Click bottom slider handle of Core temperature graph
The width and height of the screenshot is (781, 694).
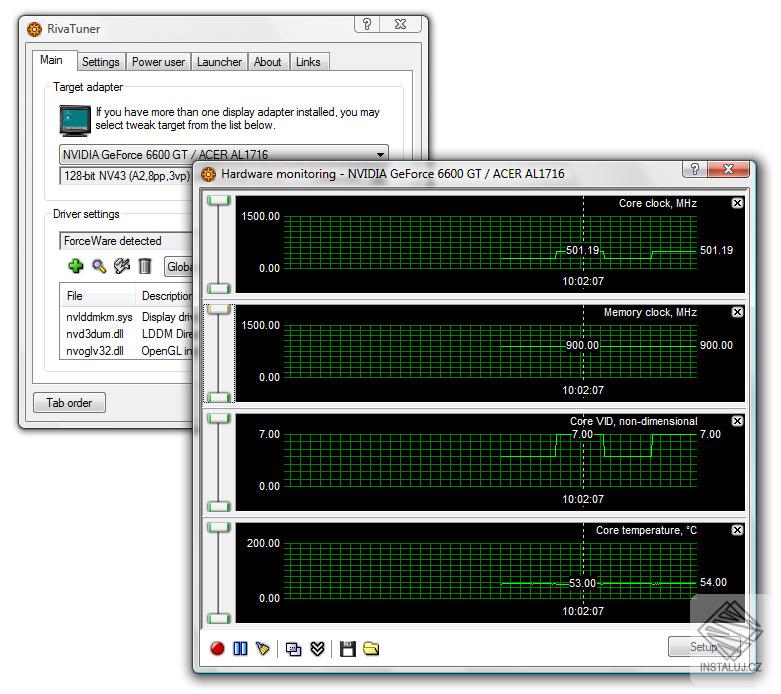[x=219, y=618]
